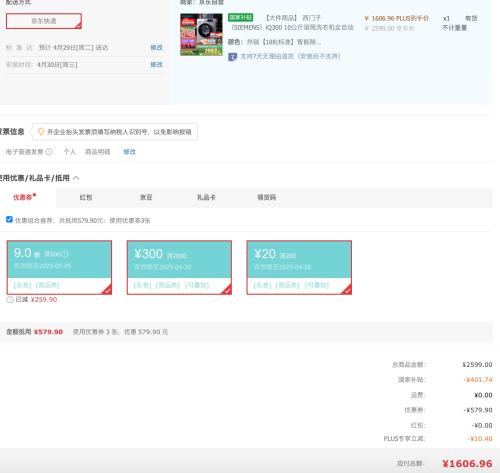Click 修改 in the invoice information row

coord(130,152)
